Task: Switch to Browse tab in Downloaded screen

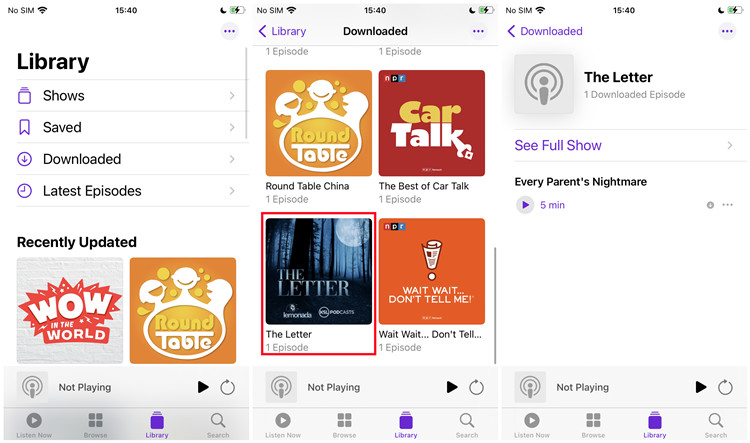Action: coord(344,425)
